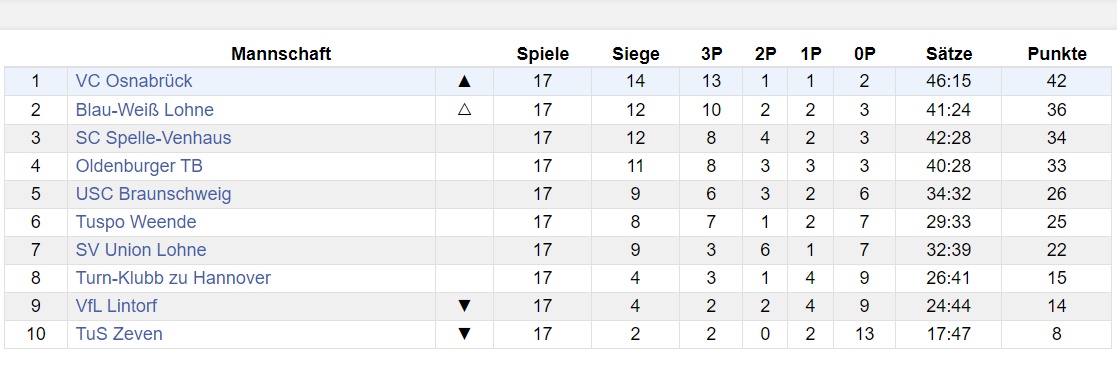1117x368 pixels.
Task: Open the VfL Lintorf team link
Action: pos(116,306)
